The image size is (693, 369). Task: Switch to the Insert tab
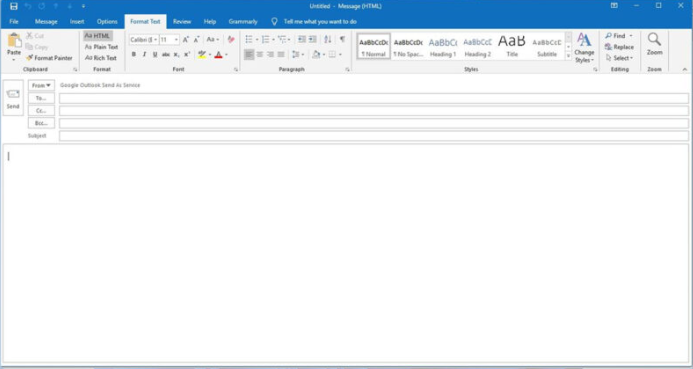click(x=77, y=21)
